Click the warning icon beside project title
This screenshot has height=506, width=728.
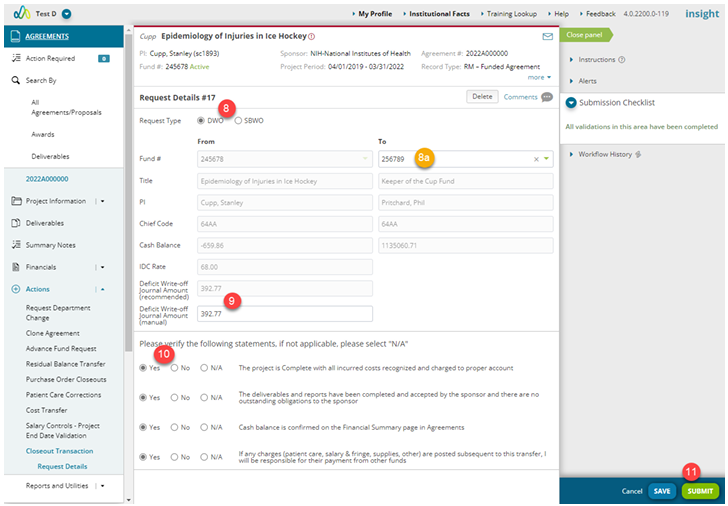[x=312, y=36]
